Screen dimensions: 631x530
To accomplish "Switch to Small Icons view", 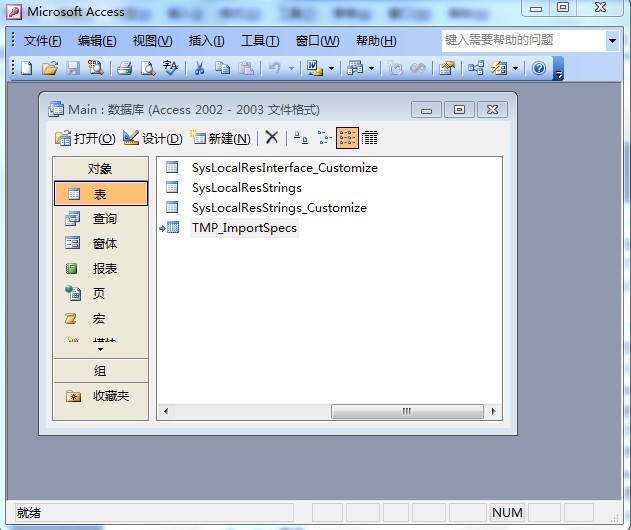I will [324, 138].
